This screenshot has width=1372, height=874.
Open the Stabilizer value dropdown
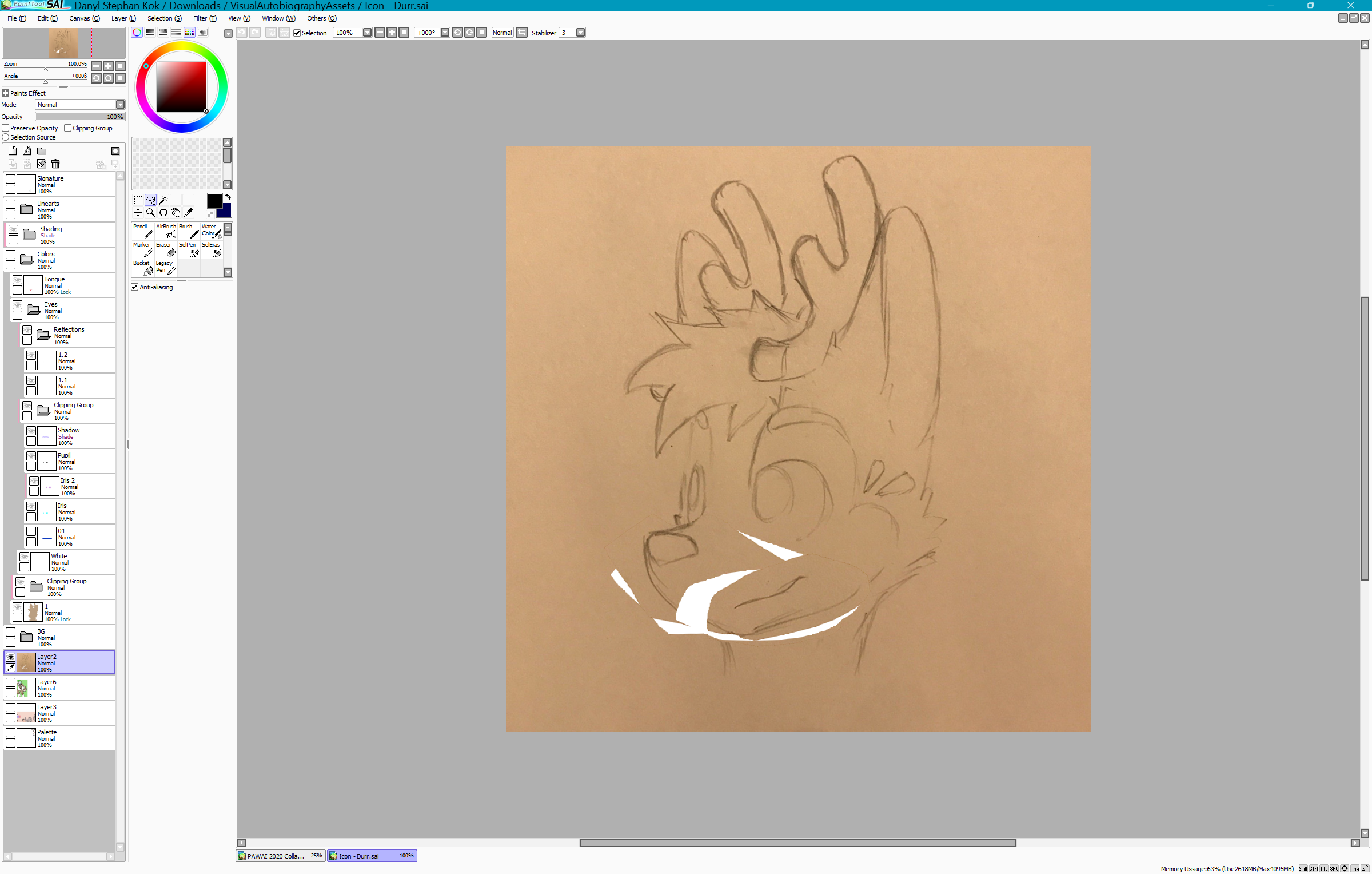581,33
